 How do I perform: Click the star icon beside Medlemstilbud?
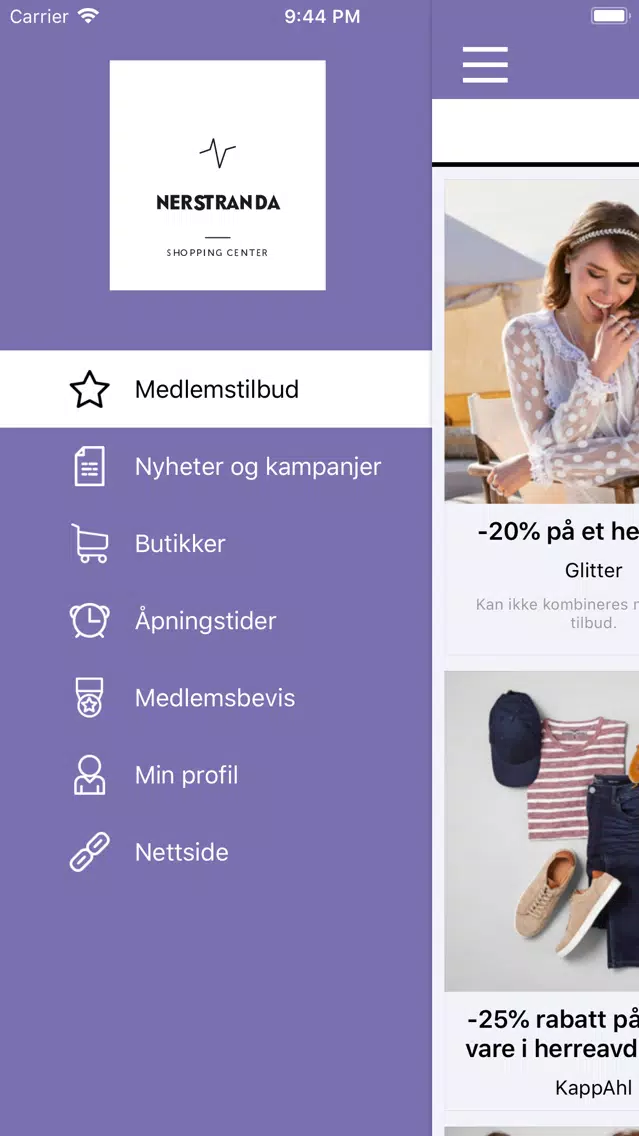pos(90,389)
